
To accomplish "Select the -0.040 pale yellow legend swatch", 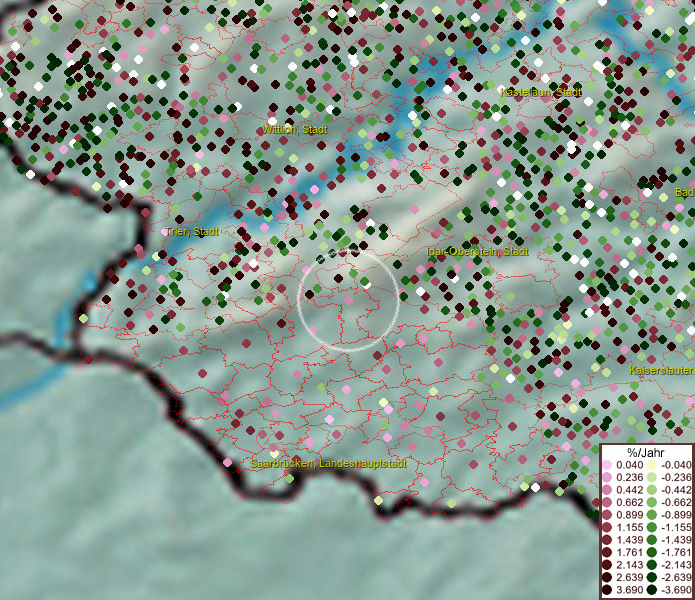I will click(x=653, y=466).
